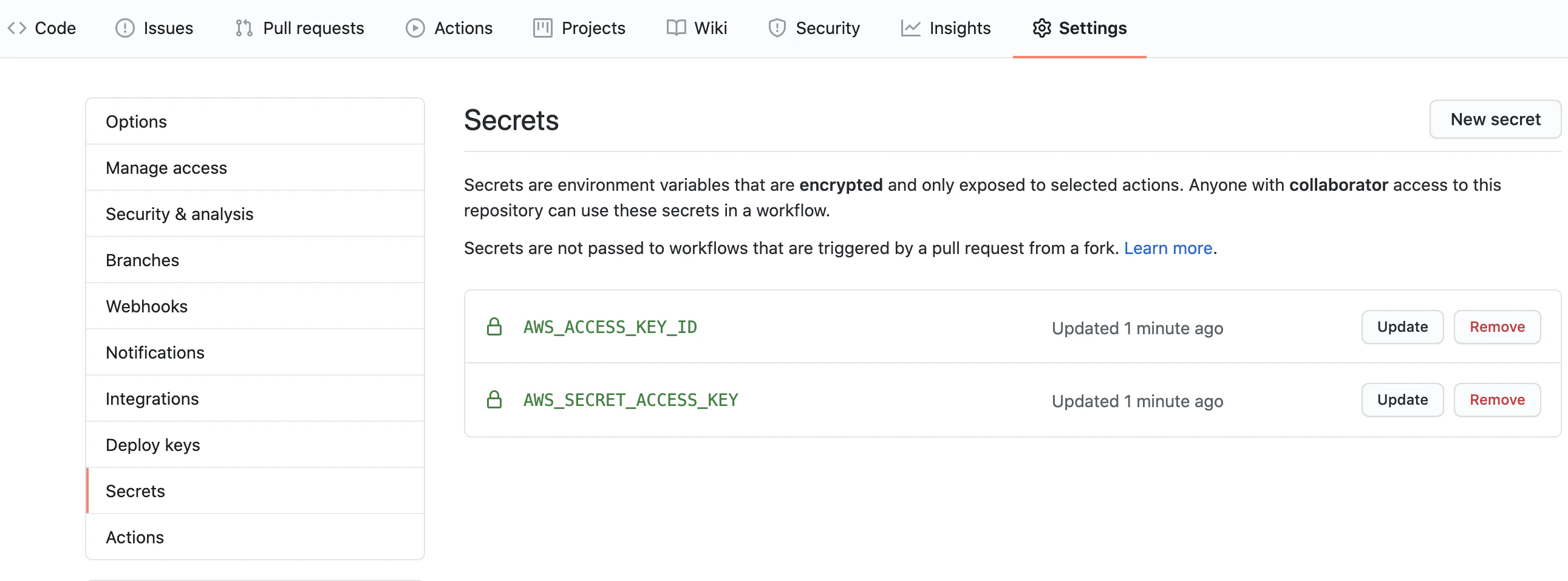Update the AWS_ACCESS_KEY_ID secret
Screen dimensions: 1568x581
point(1402,327)
